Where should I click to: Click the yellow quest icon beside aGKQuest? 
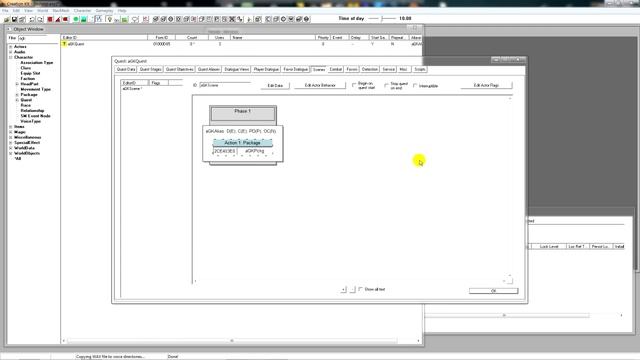64,44
